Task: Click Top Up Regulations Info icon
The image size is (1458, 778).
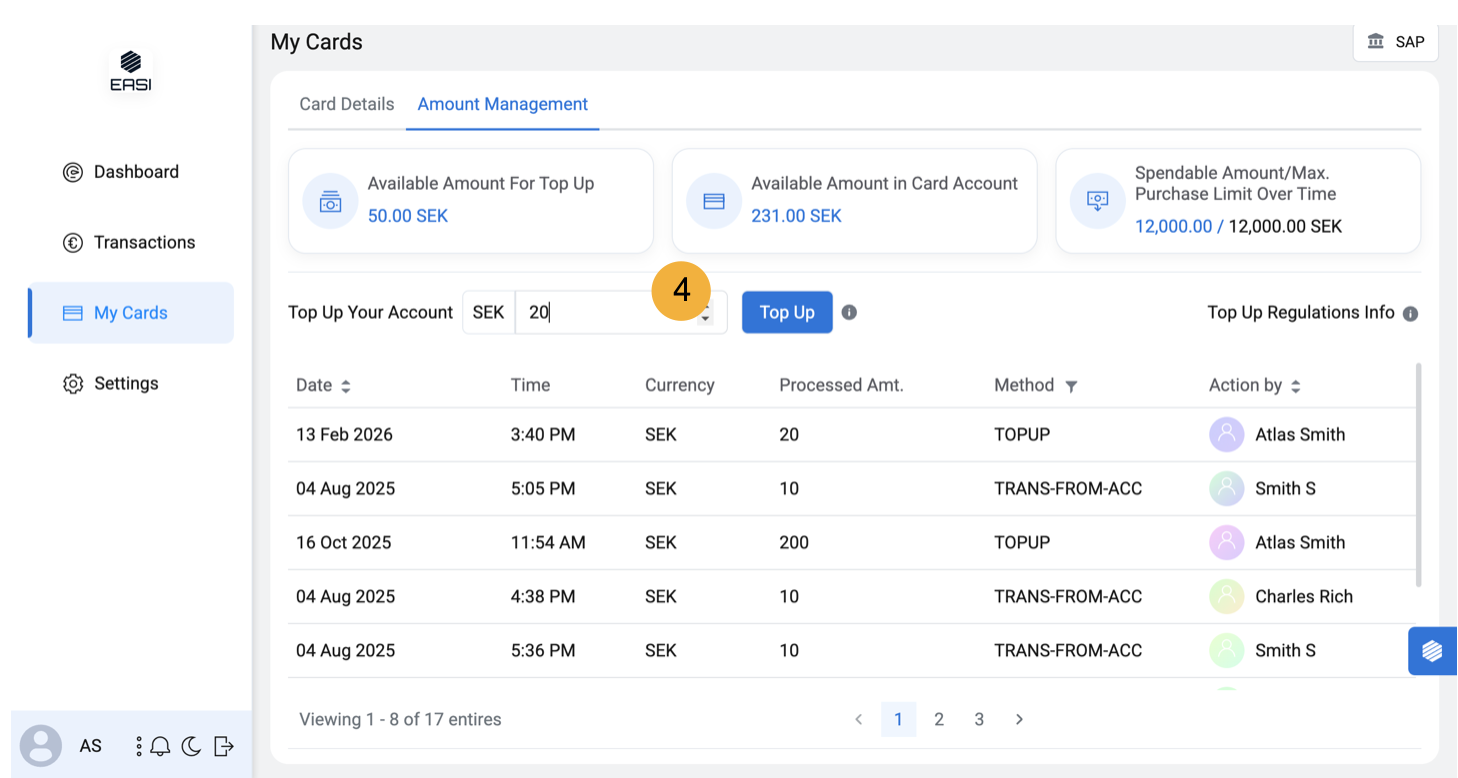Action: [1410, 314]
